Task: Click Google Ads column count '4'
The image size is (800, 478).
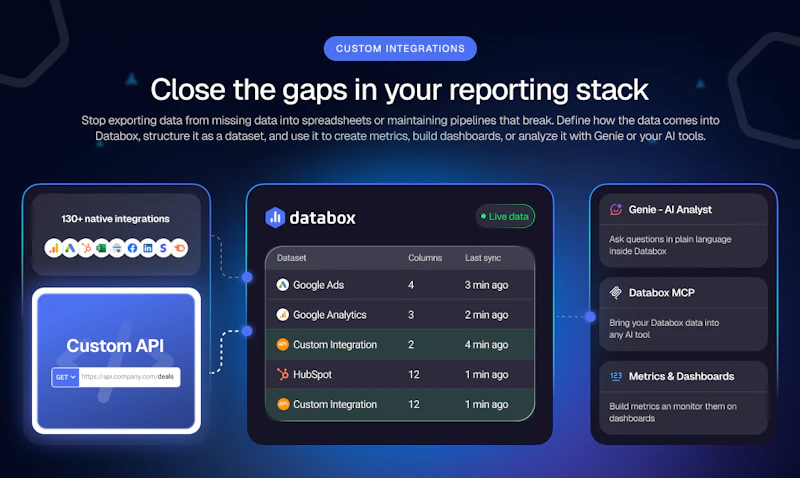Action: pos(411,285)
